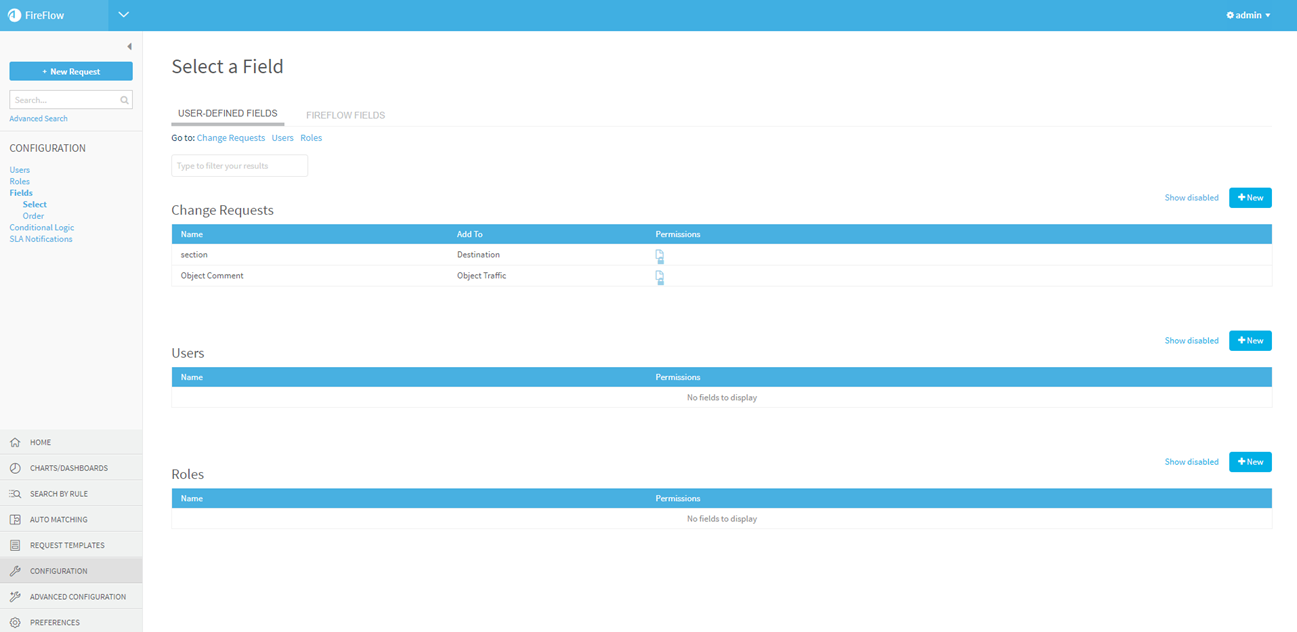The image size is (1297, 632).
Task: Click the New Request button
Action: point(71,72)
